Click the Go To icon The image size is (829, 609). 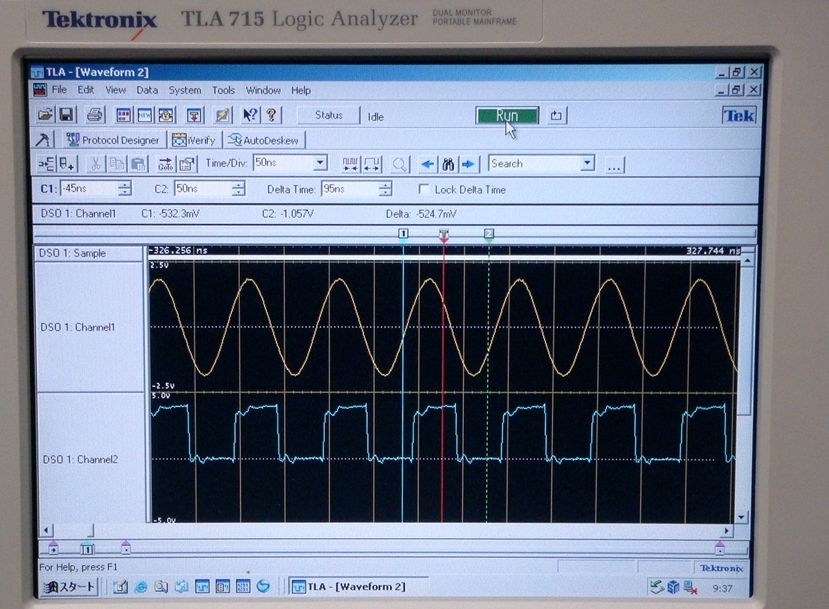tap(165, 164)
